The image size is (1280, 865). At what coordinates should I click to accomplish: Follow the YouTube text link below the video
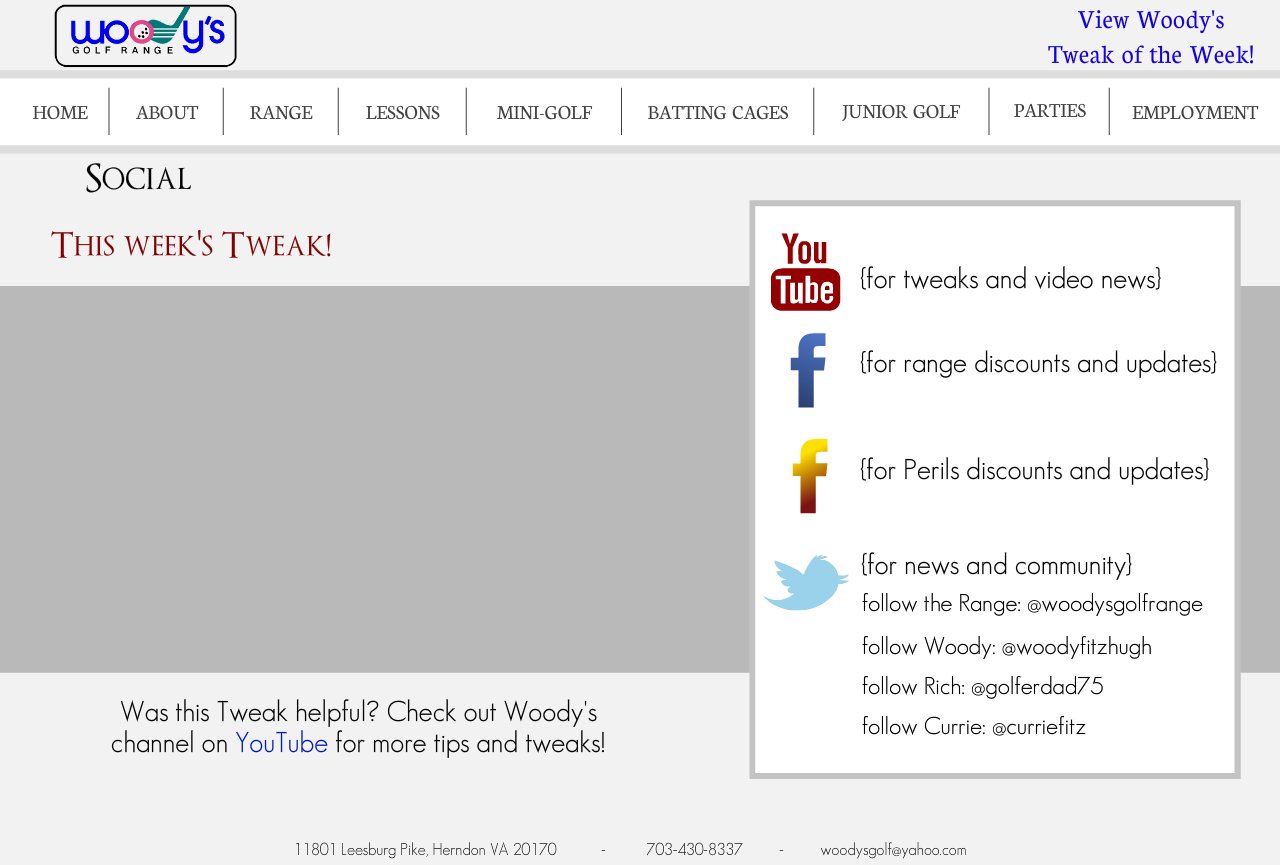click(281, 744)
